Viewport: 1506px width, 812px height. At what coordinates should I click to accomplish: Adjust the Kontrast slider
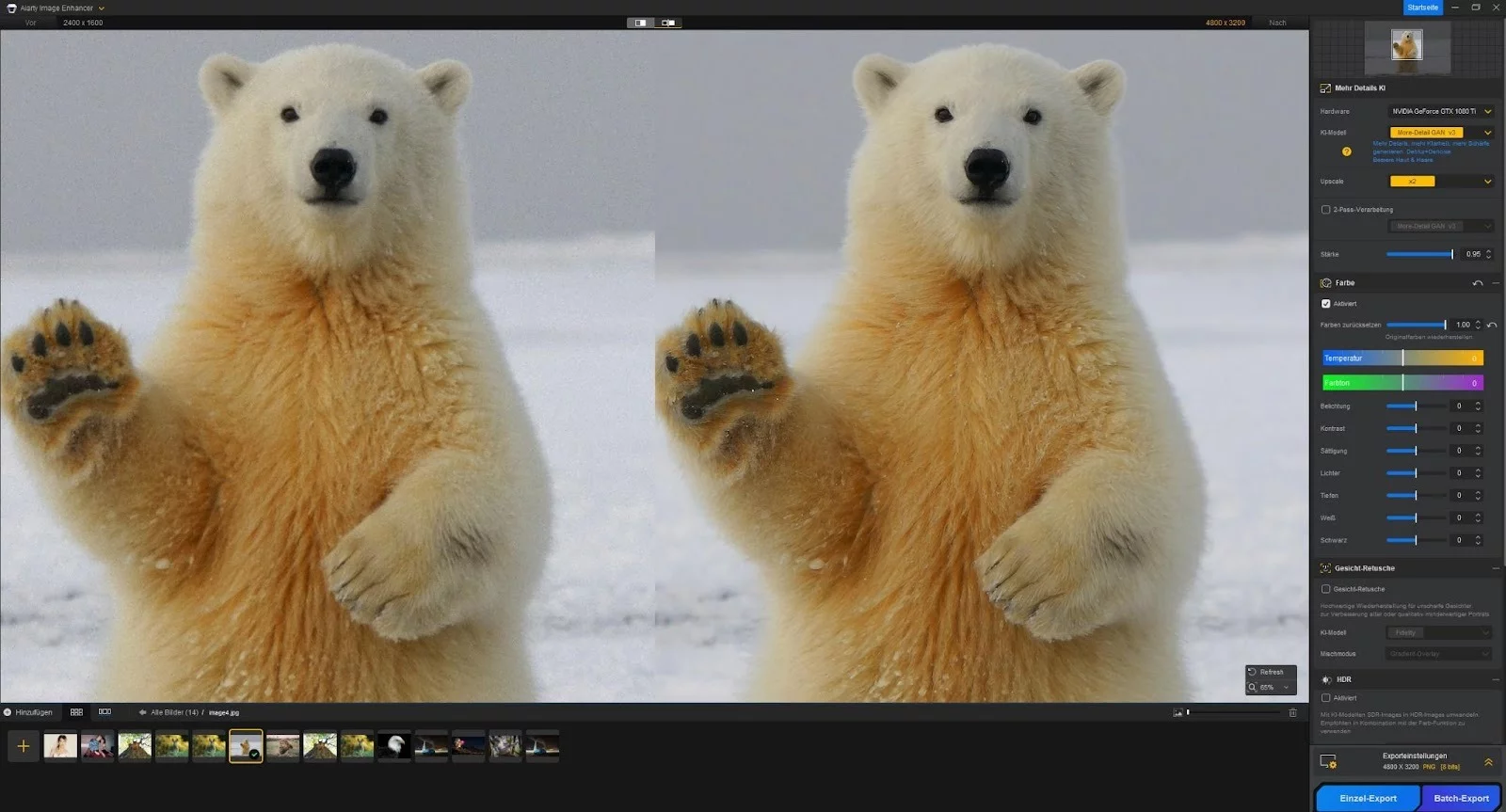click(x=1416, y=429)
